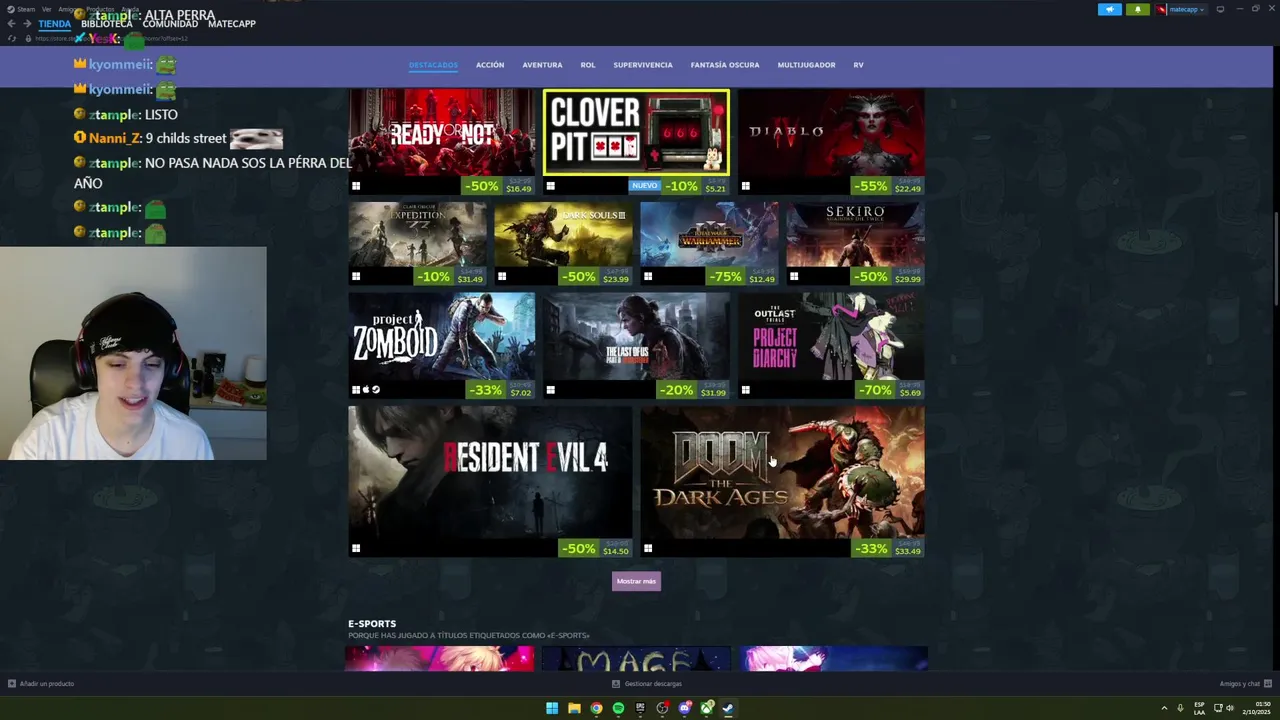This screenshot has height=720, width=1280.
Task: Open OBS Studio from the taskbar
Action: coord(662,708)
